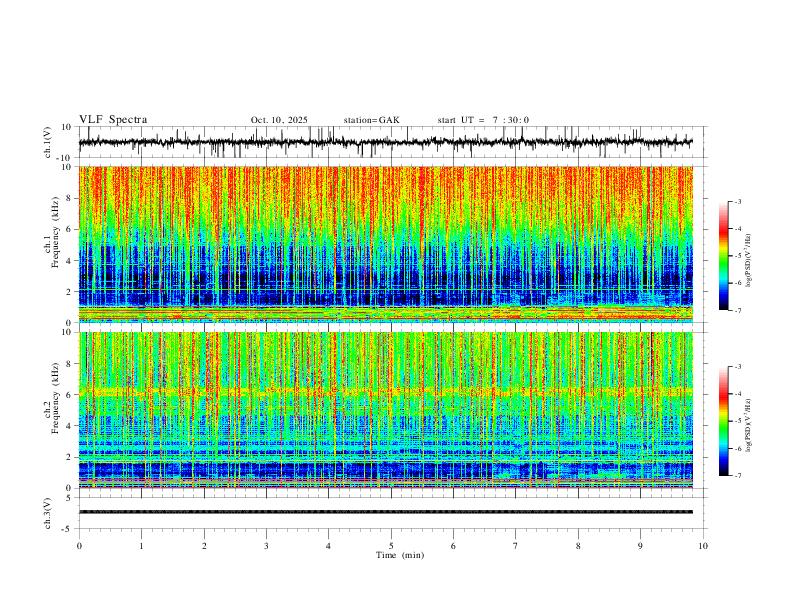The image size is (792, 612).
Task: Click the time axis tick label "8"
Action: click(x=578, y=546)
